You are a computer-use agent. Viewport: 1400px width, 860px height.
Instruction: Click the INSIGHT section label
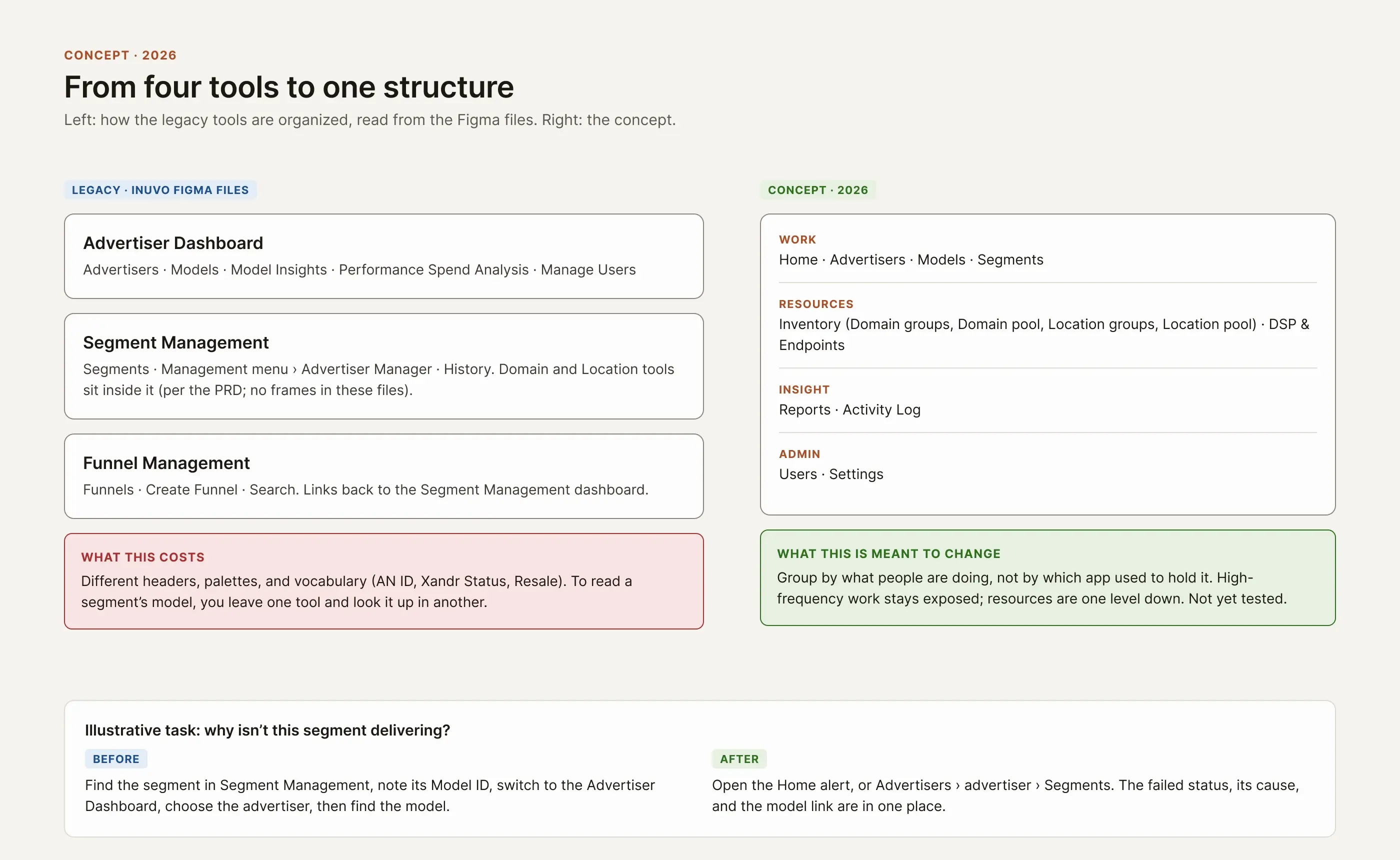point(804,389)
